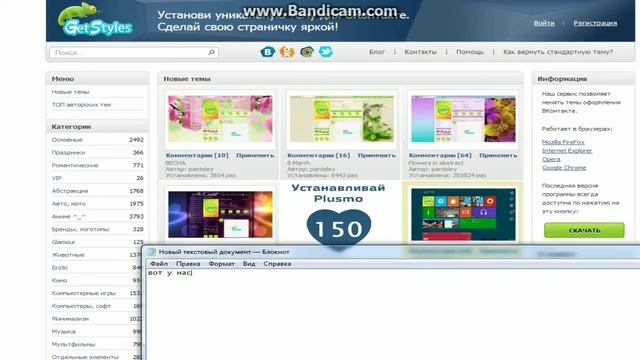This screenshot has width=640, height=360.
Task: Focus the Поиск search field
Action: [x=133, y=52]
